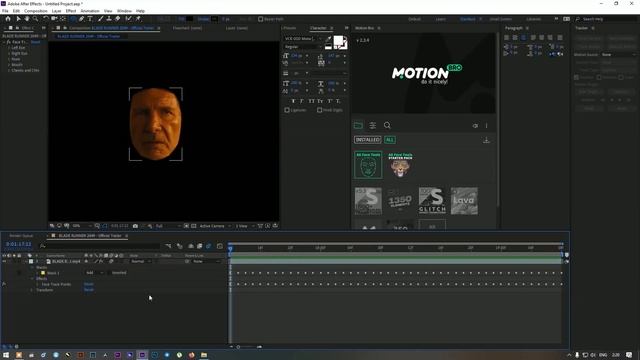The height and width of the screenshot is (360, 640).
Task: Open the Active Camera dropdown
Action: 215,226
